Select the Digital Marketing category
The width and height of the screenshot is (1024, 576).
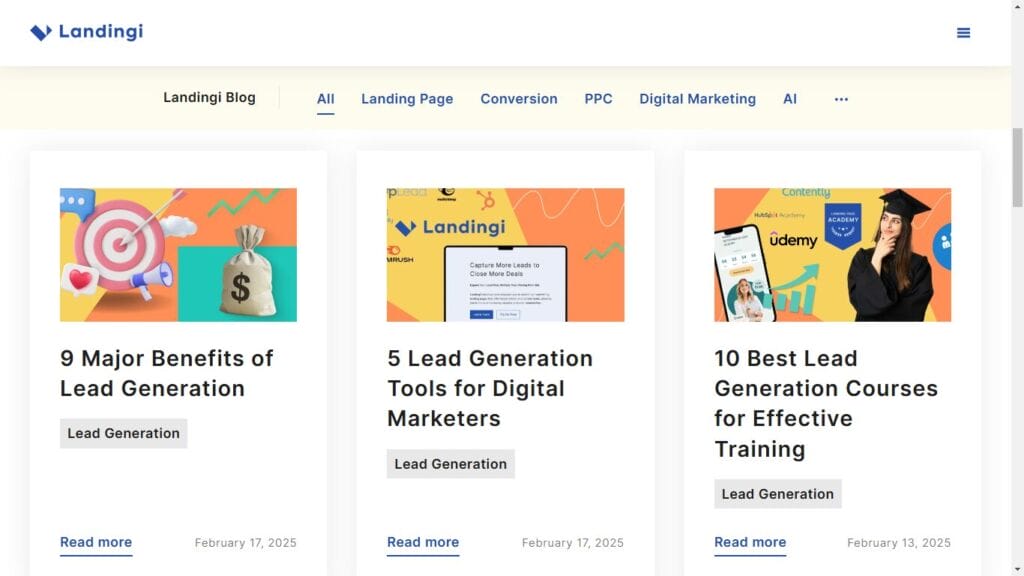point(697,99)
